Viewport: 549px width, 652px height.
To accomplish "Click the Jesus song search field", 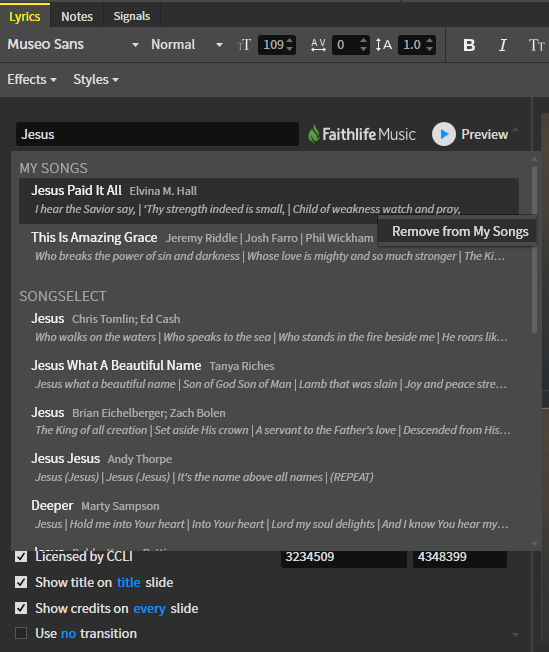I will 157,134.
